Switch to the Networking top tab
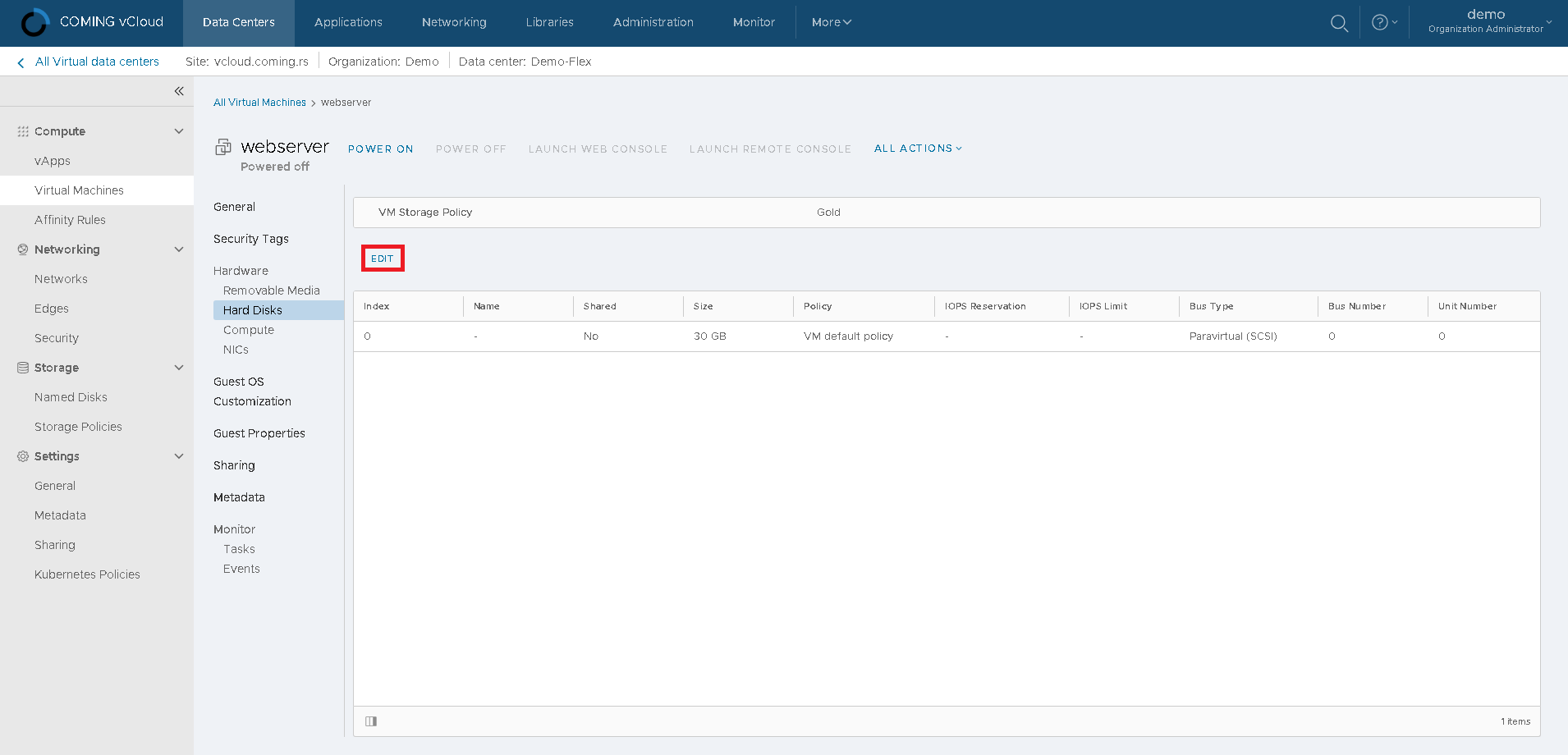The width and height of the screenshot is (1568, 755). [454, 22]
